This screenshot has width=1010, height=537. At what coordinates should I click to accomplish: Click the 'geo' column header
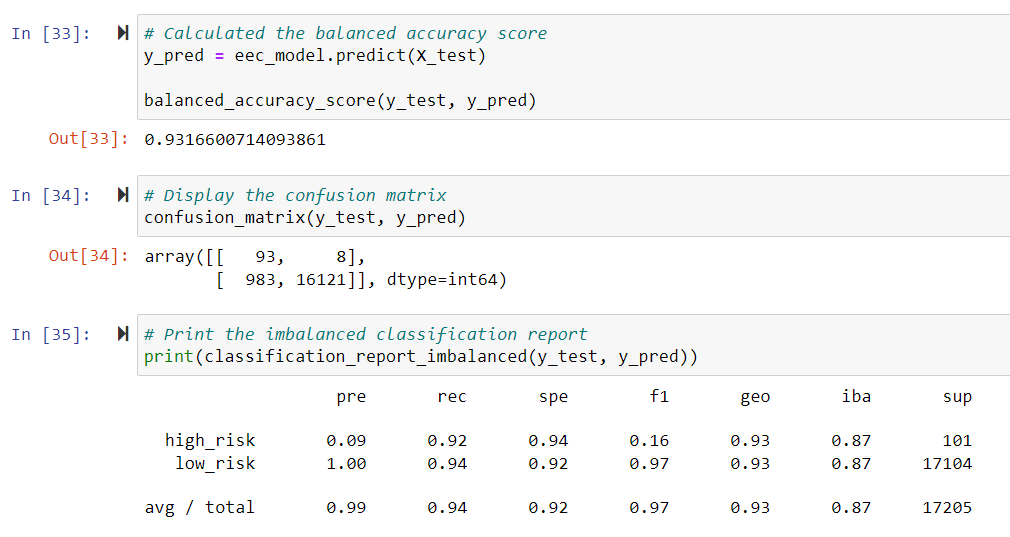coord(755,397)
